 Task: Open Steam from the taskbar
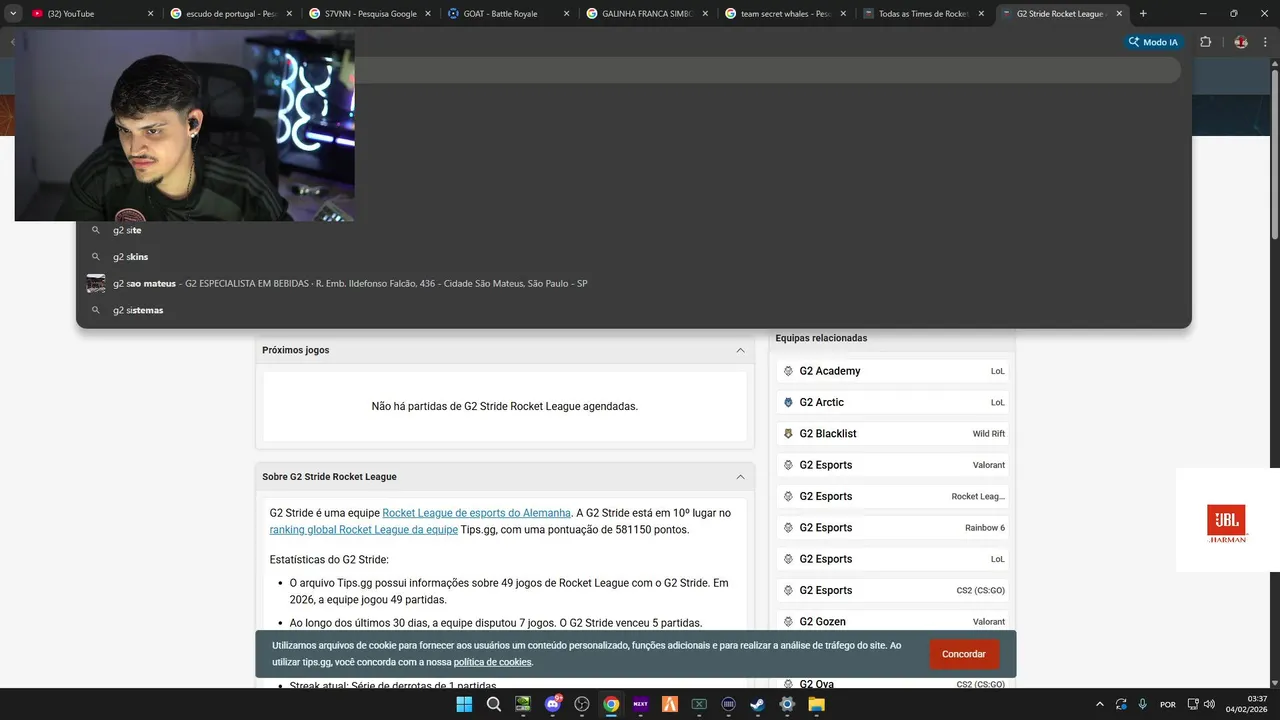pos(758,704)
